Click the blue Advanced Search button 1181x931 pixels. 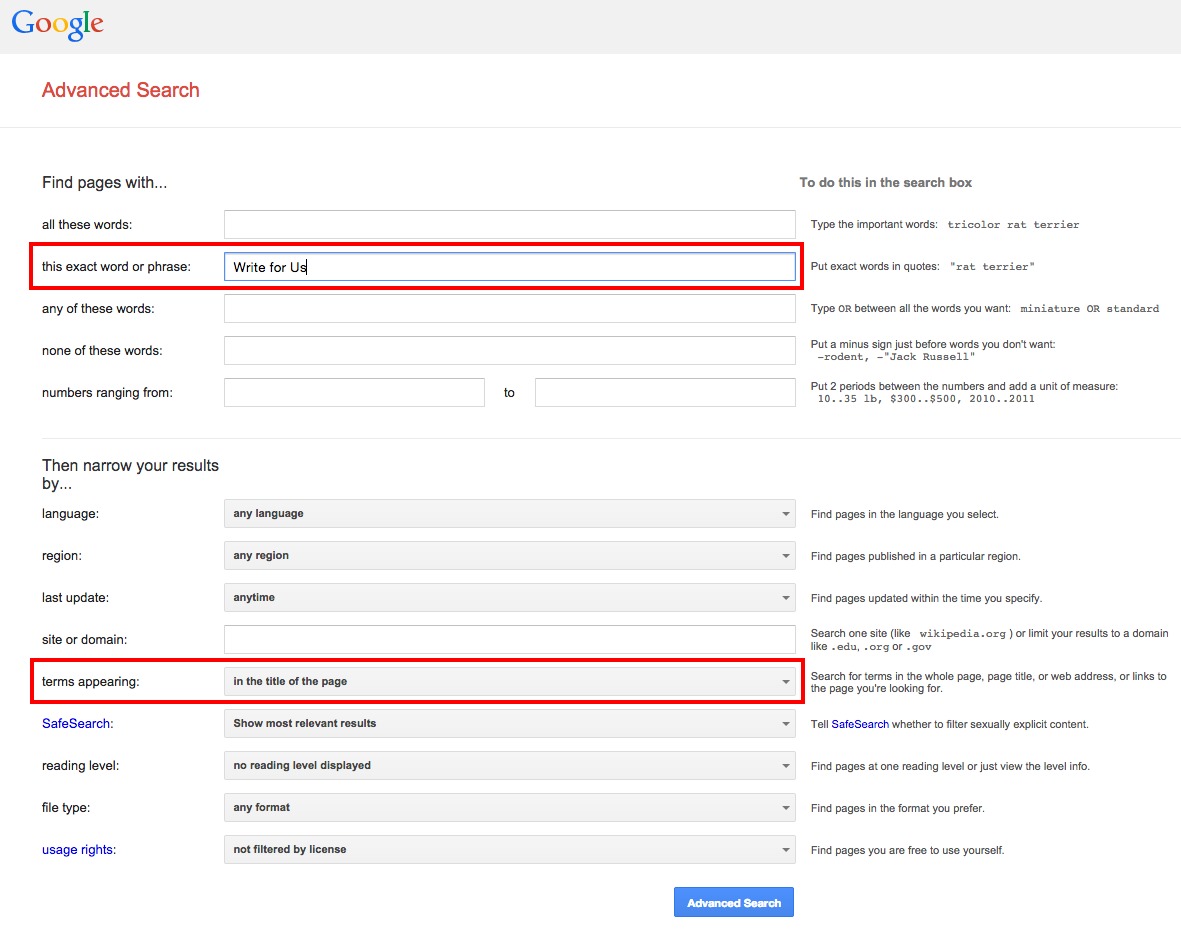click(x=734, y=903)
